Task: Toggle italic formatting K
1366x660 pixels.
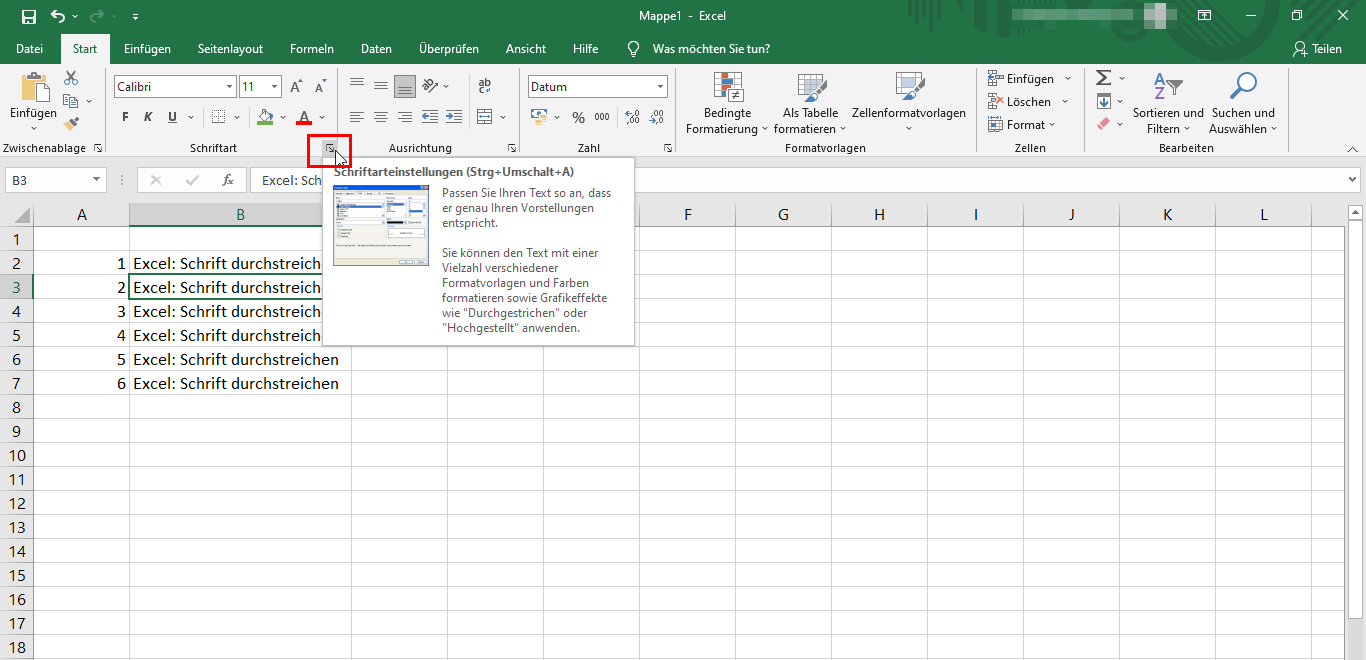Action: pos(148,117)
